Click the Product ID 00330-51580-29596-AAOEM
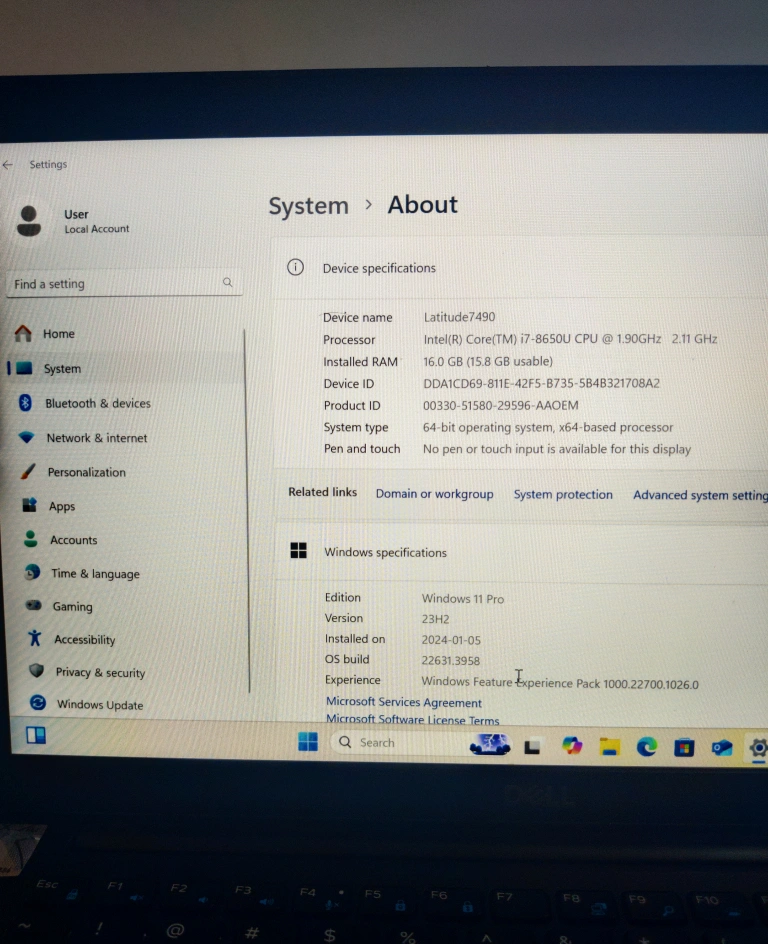Screen dimensions: 768x944 pos(501,405)
